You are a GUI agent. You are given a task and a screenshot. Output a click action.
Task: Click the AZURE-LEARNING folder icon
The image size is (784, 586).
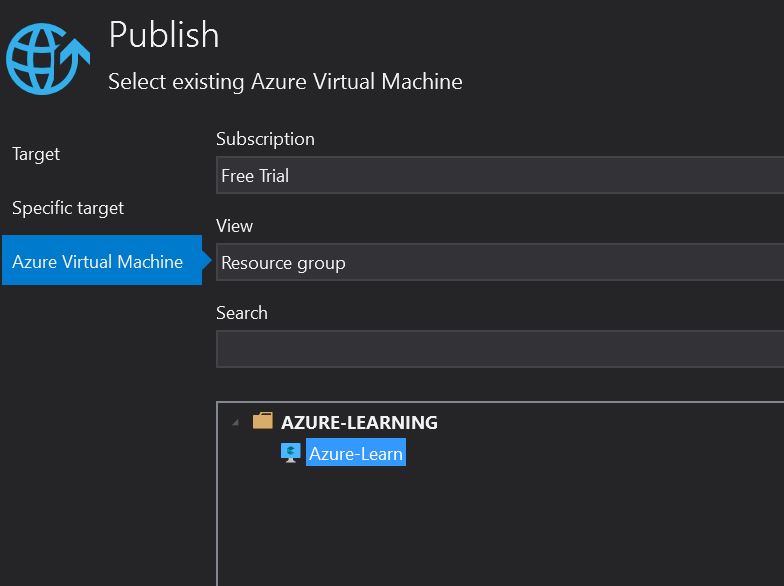(x=263, y=421)
